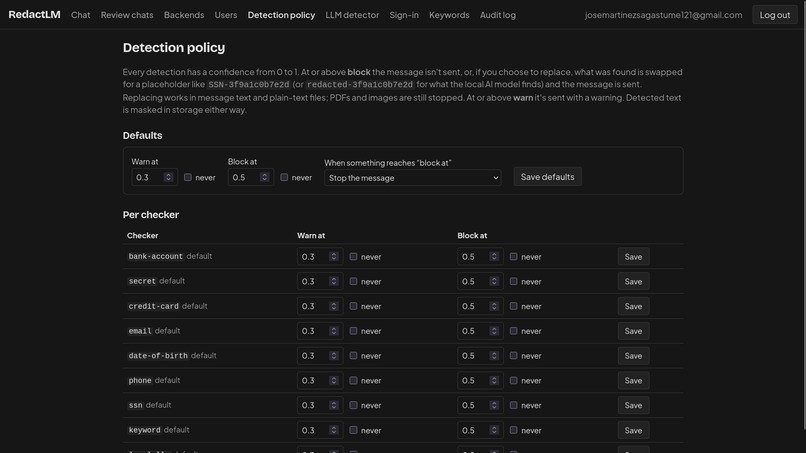Click bank-account Warn at stepper arrows
The width and height of the screenshot is (806, 453).
coord(334,257)
